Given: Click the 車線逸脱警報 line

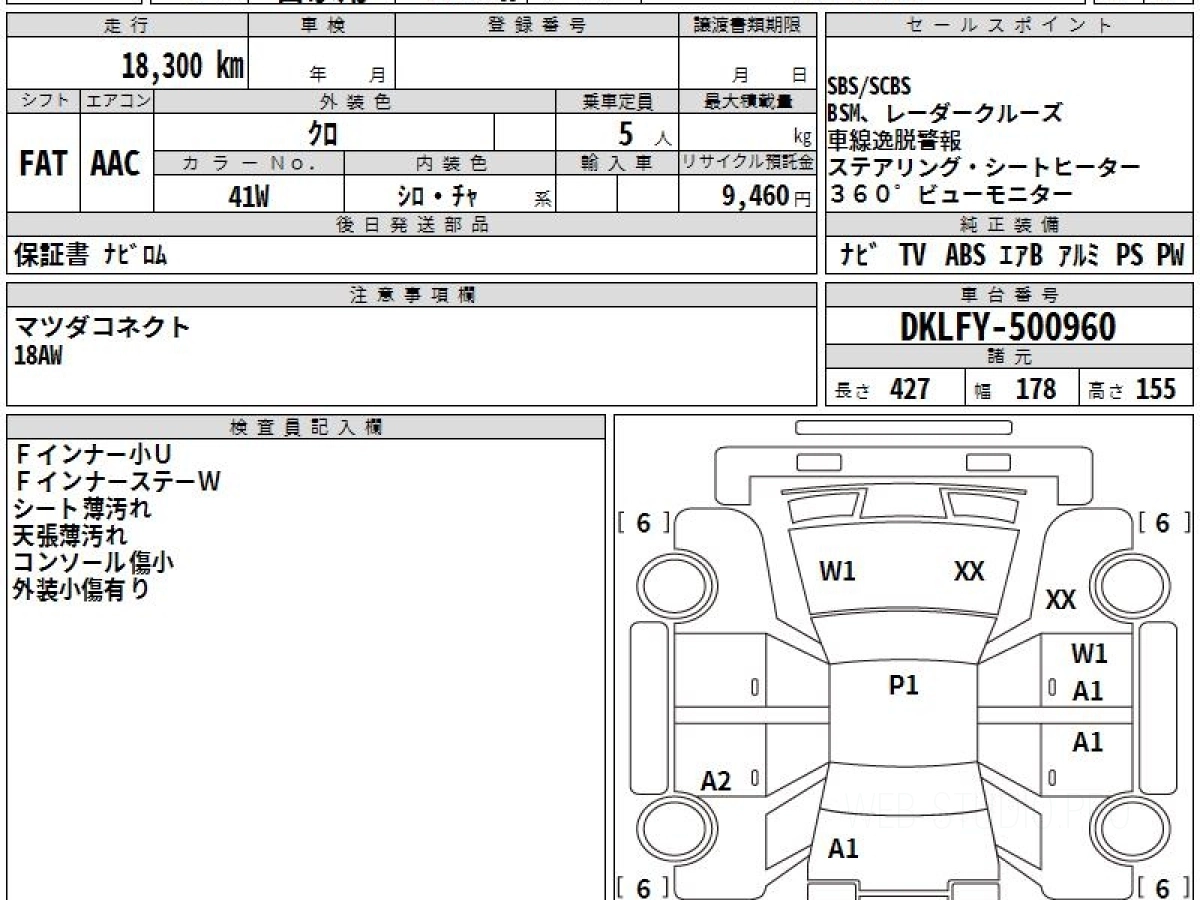Looking at the screenshot, I should (894, 140).
